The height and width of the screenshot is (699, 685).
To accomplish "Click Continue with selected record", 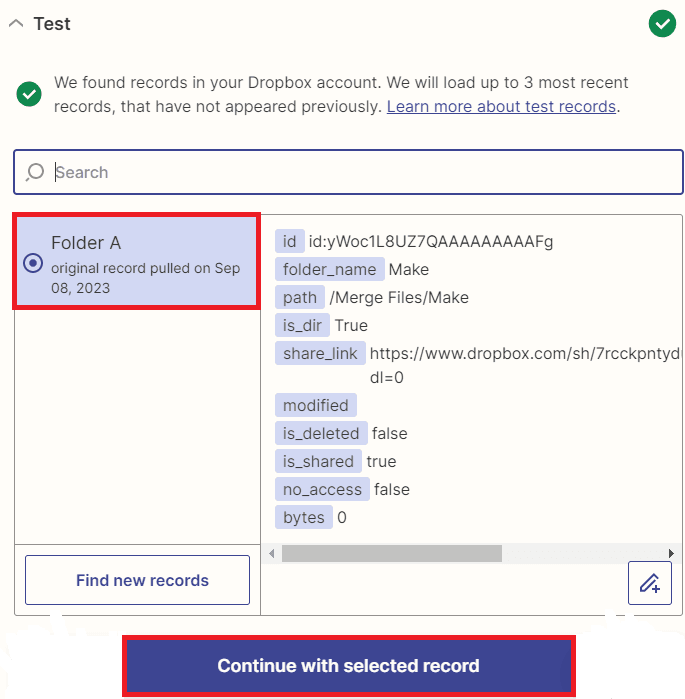I will [348, 666].
